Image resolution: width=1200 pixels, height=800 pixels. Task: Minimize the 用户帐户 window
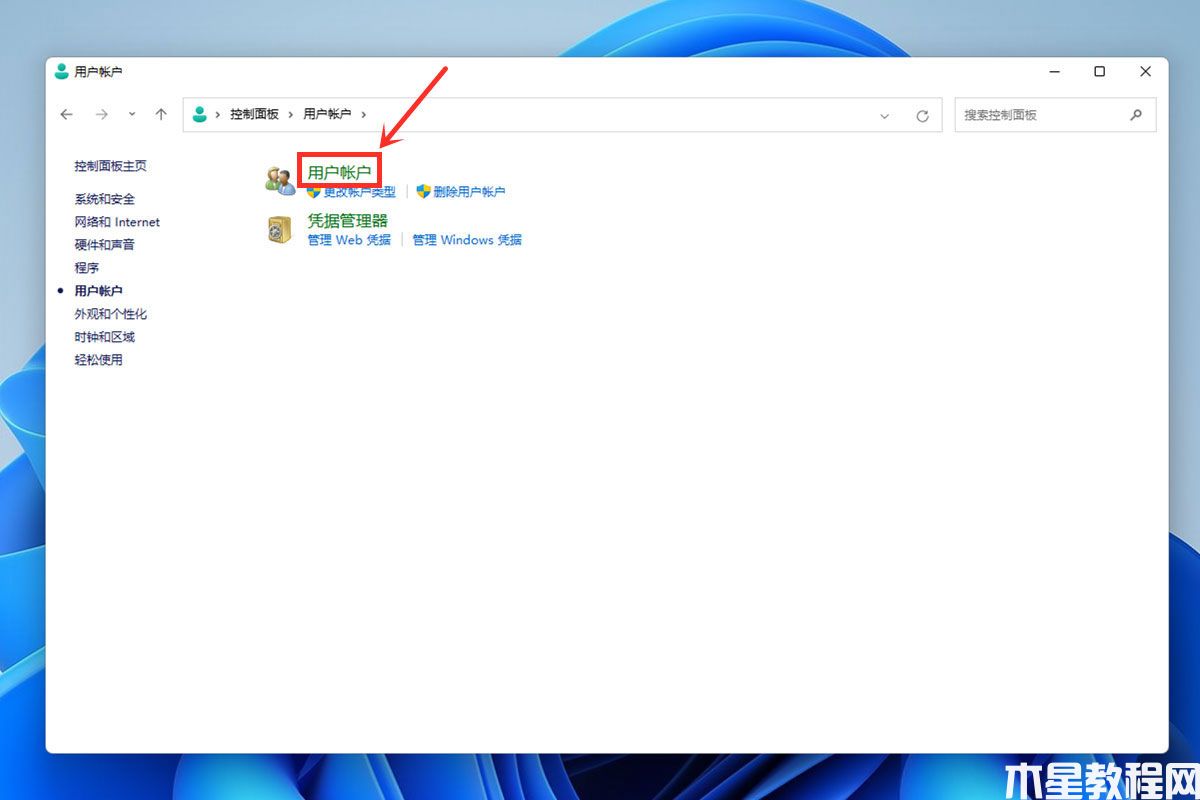click(1055, 72)
